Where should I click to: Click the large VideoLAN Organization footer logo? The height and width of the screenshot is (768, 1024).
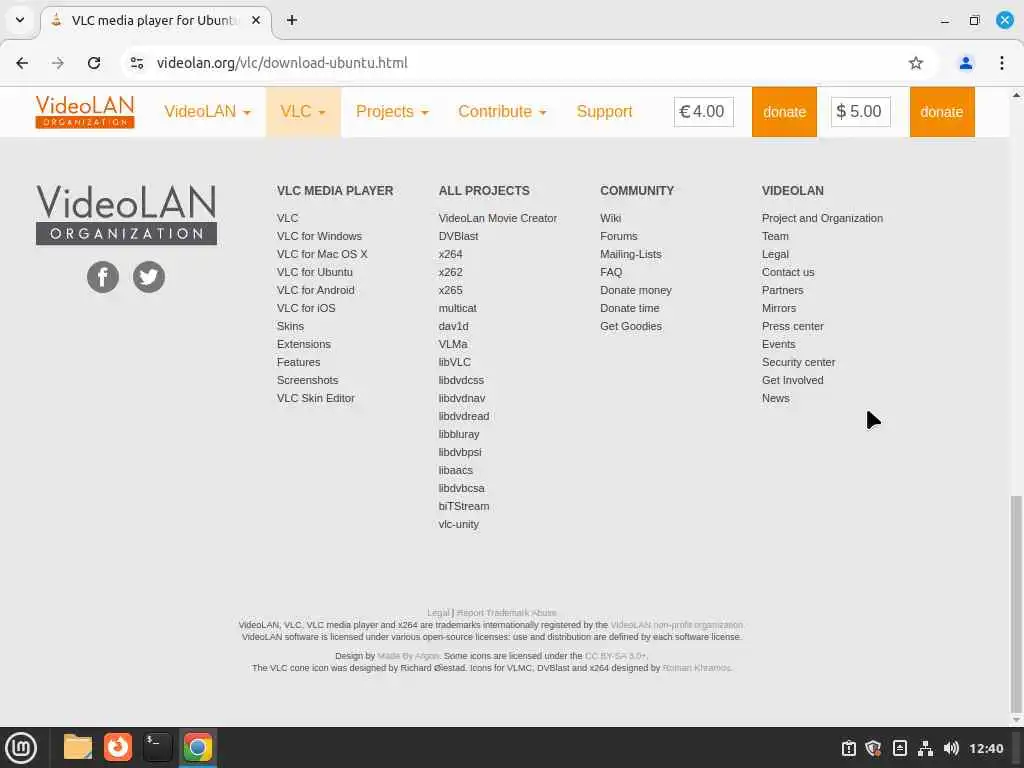tap(126, 215)
